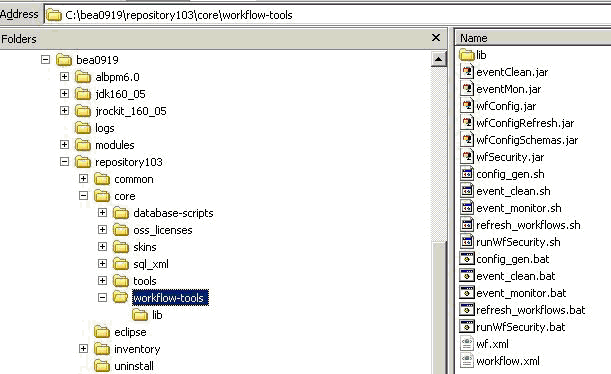Expand the tools folder node
This screenshot has height=374, width=611.
(x=102, y=280)
